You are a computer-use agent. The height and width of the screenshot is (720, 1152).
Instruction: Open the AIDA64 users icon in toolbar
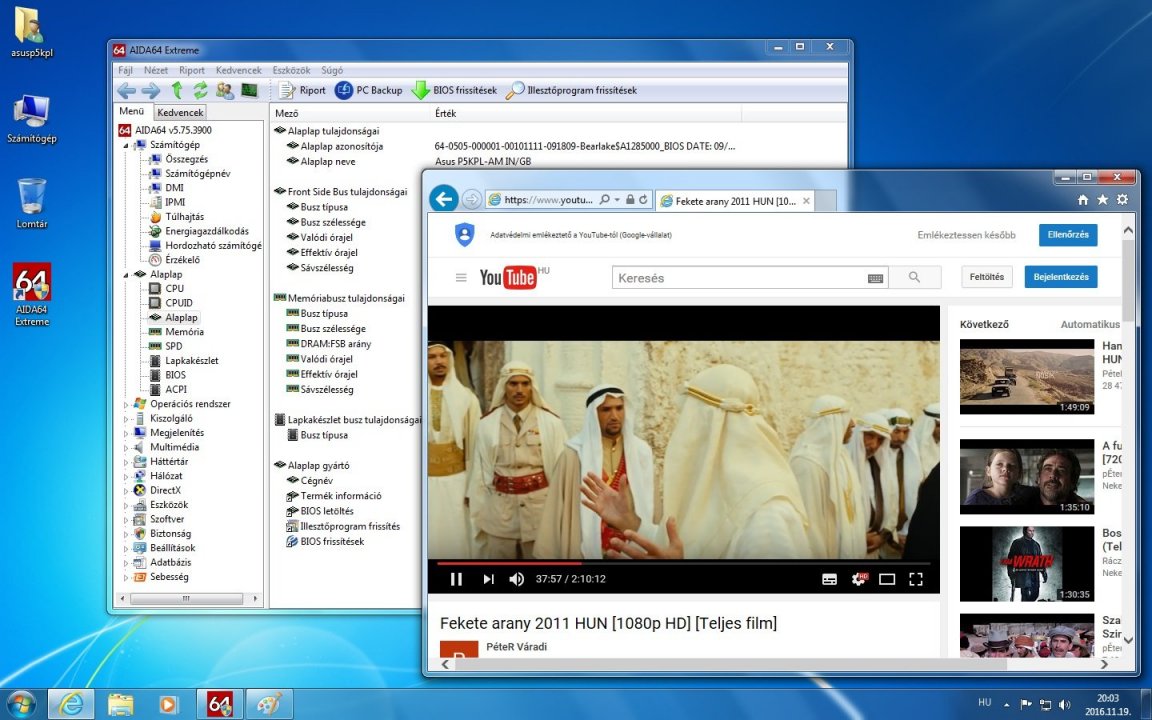coord(225,90)
